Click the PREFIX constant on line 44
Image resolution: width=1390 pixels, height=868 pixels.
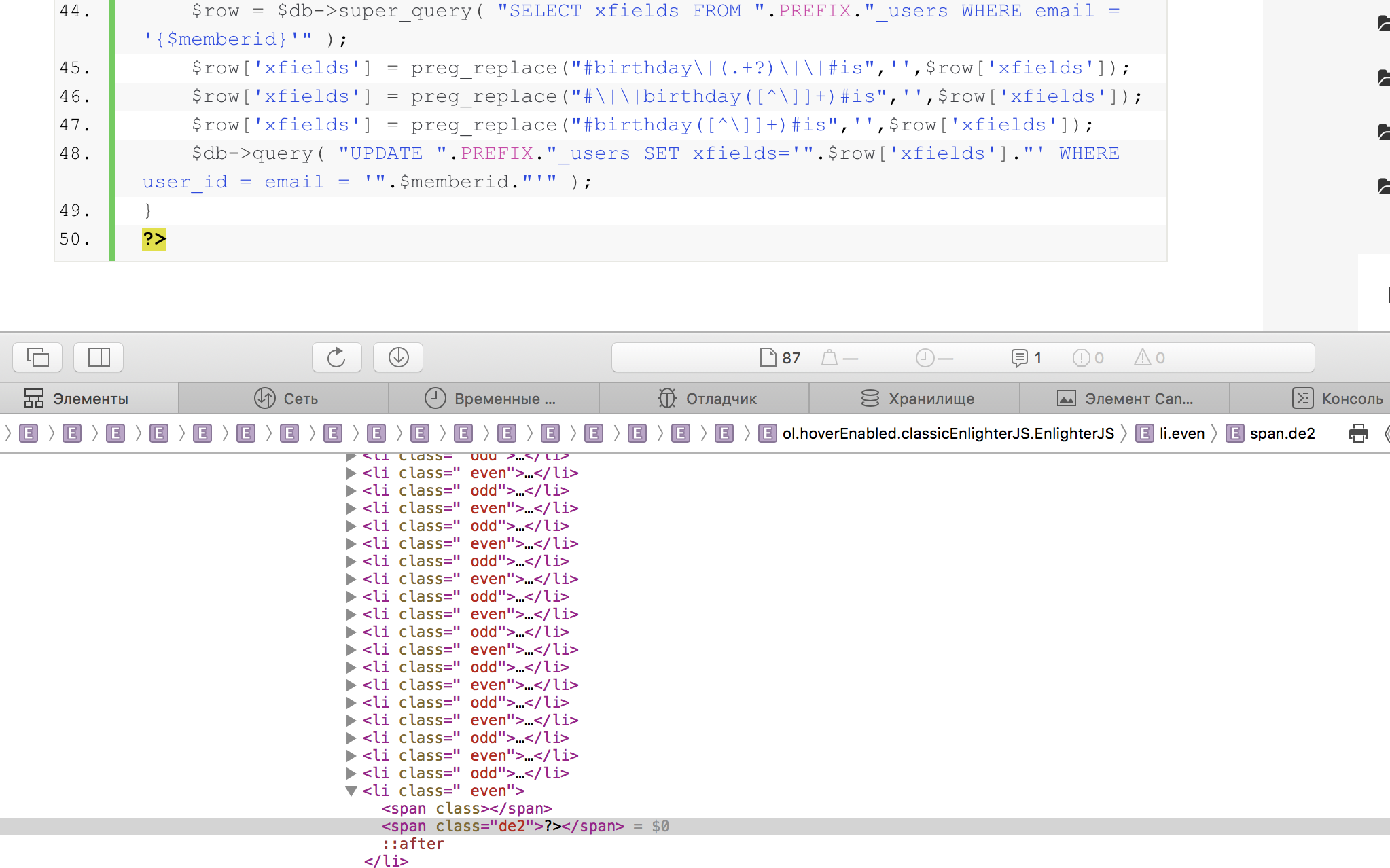coord(815,11)
